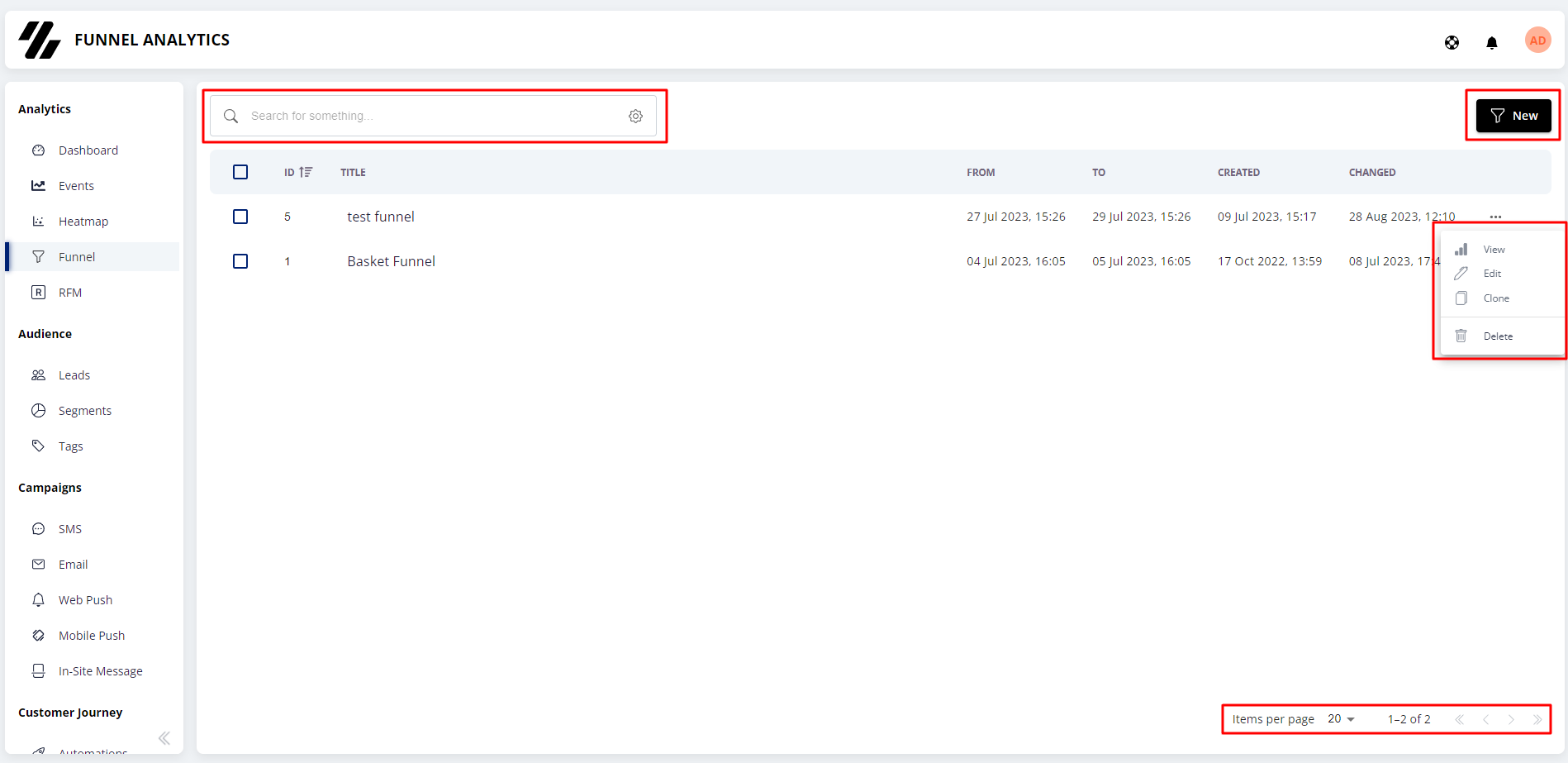Check the Basket Funnel row checkbox
The height and width of the screenshot is (763, 1568).
(x=240, y=261)
